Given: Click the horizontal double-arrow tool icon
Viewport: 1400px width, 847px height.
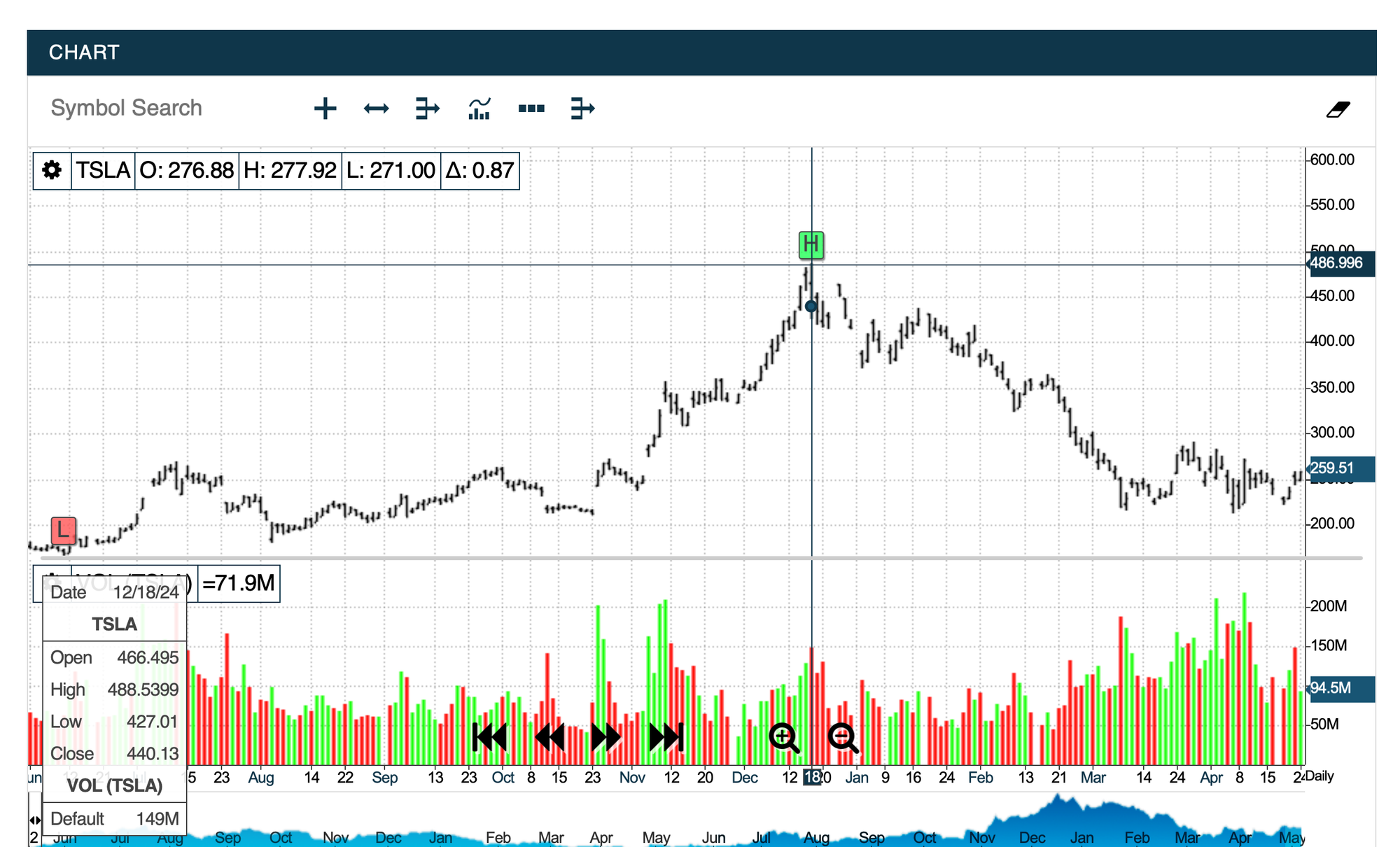Looking at the screenshot, I should [x=376, y=108].
